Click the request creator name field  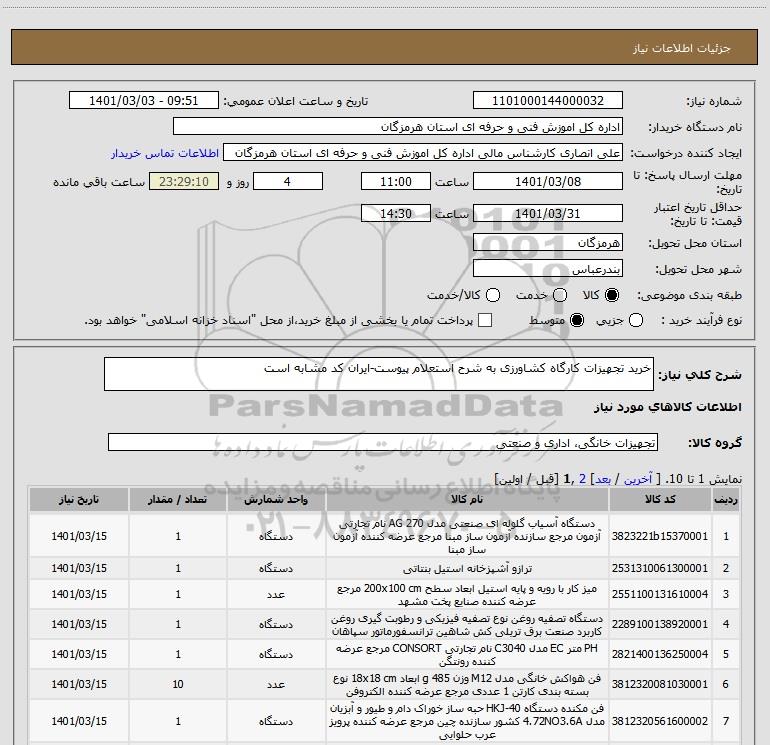click(x=423, y=153)
